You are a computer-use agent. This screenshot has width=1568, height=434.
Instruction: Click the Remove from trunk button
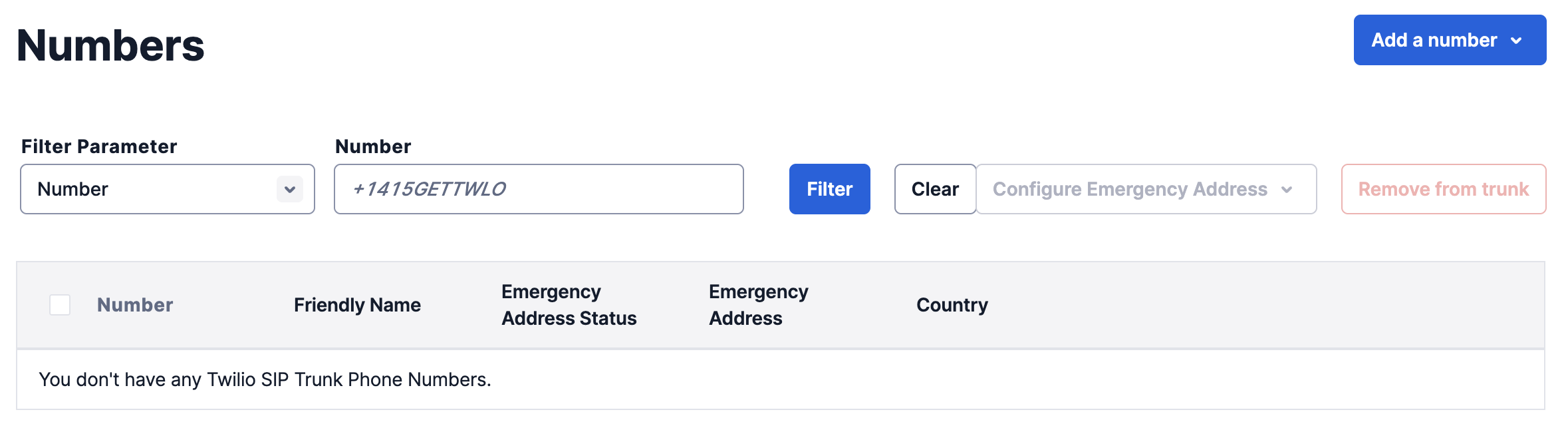[x=1443, y=189]
